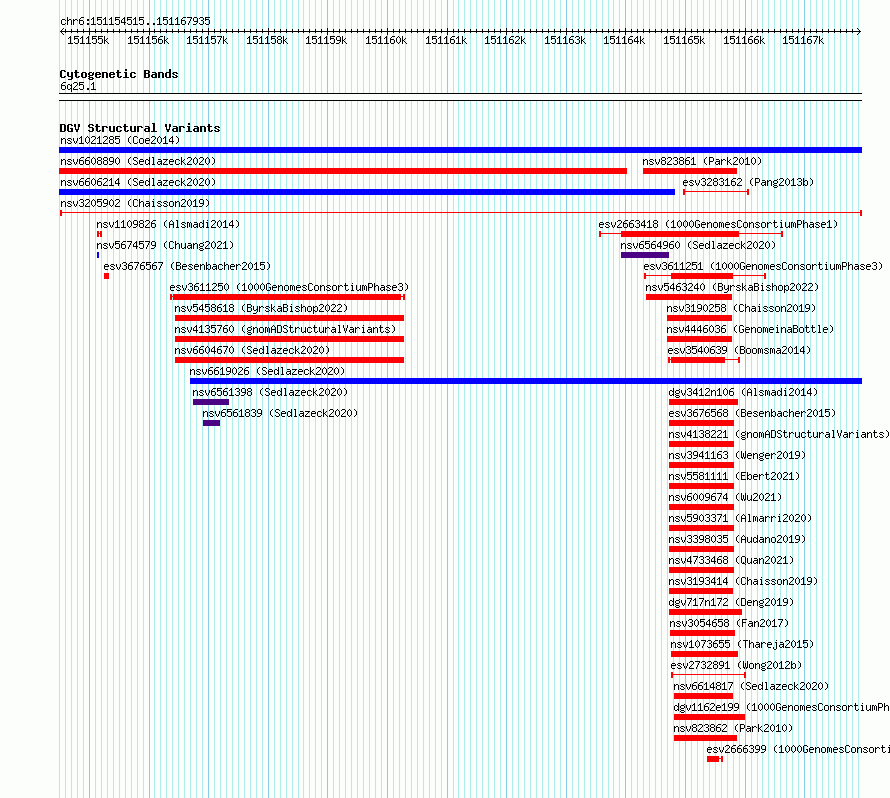Select nsv5458618 (ByrskaBishop2022) label
Image resolution: width=890 pixels, height=798 pixels.
click(x=261, y=308)
